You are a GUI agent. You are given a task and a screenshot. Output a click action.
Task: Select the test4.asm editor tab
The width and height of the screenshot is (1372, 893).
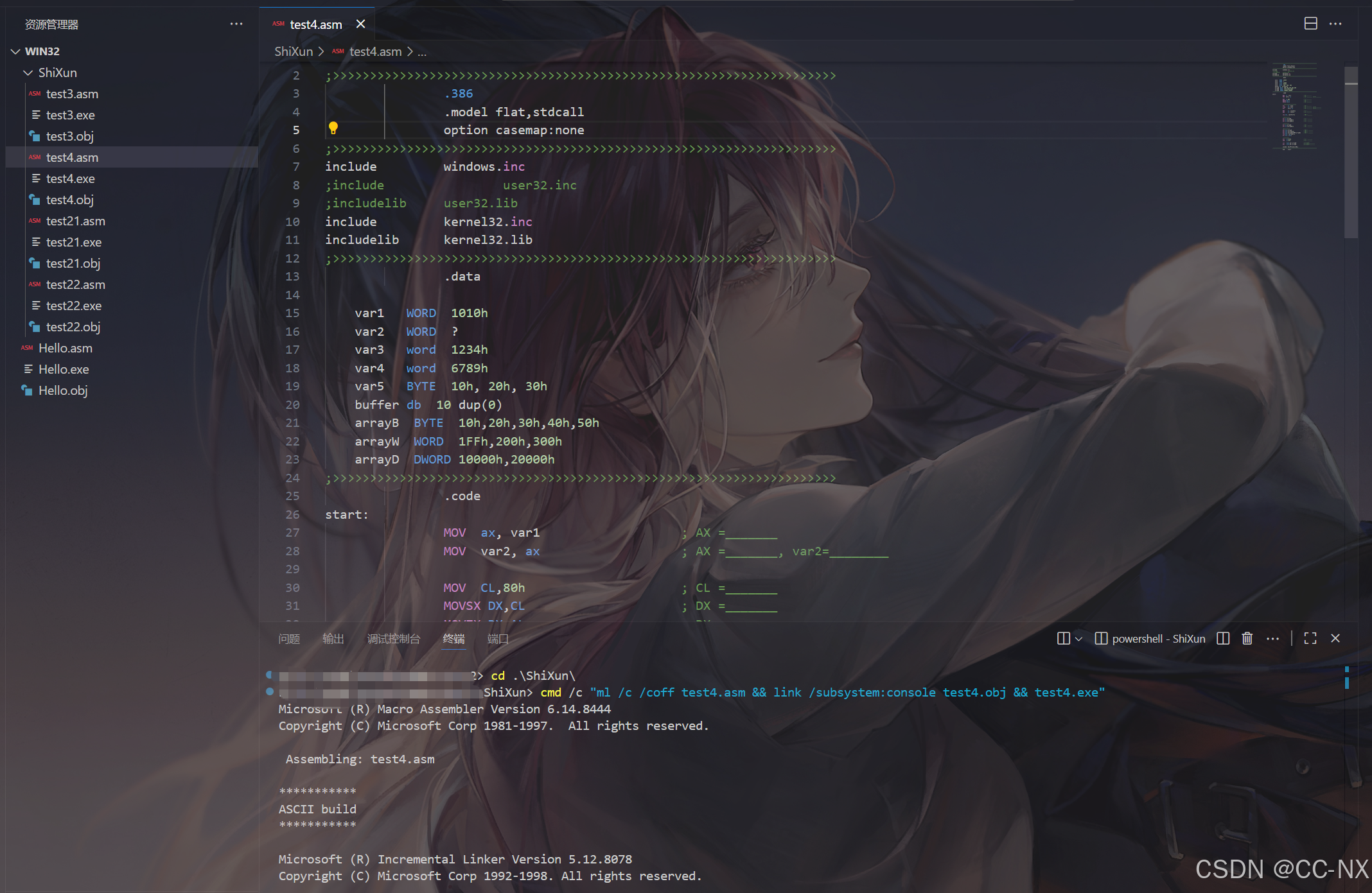[316, 24]
